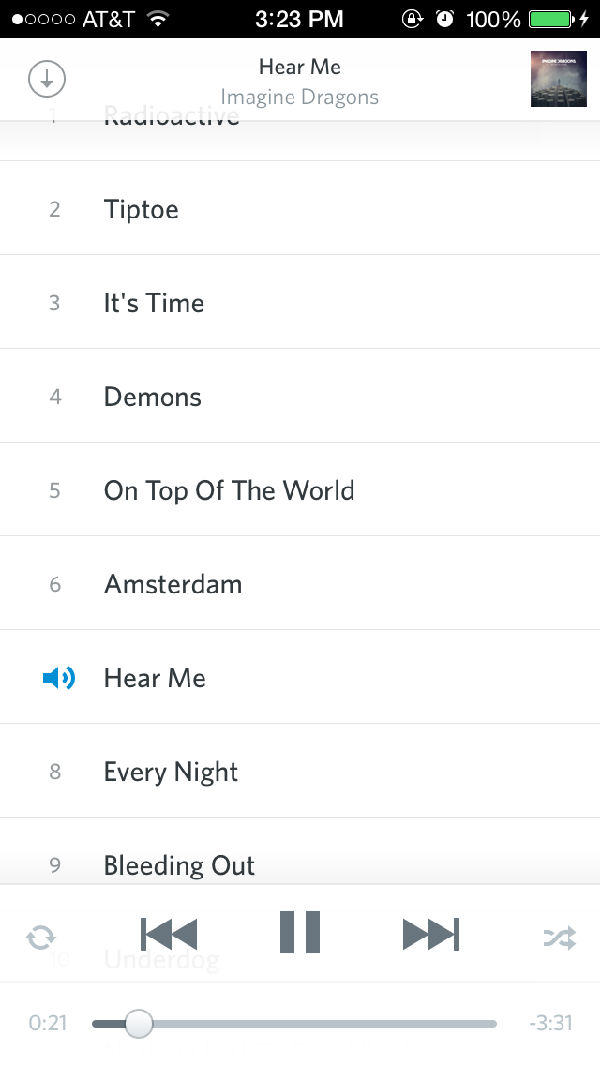
Task: Skip to the next track
Action: [431, 934]
